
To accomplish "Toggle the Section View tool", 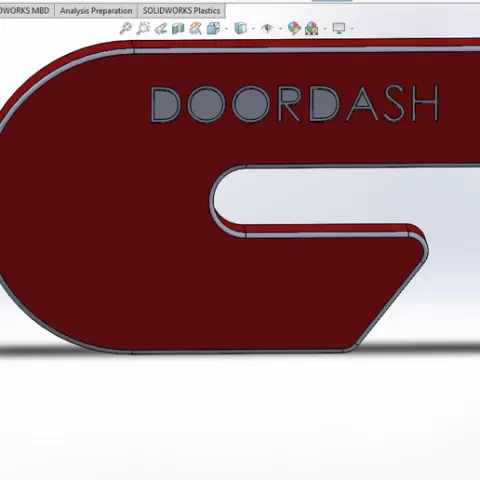I will tap(178, 28).
